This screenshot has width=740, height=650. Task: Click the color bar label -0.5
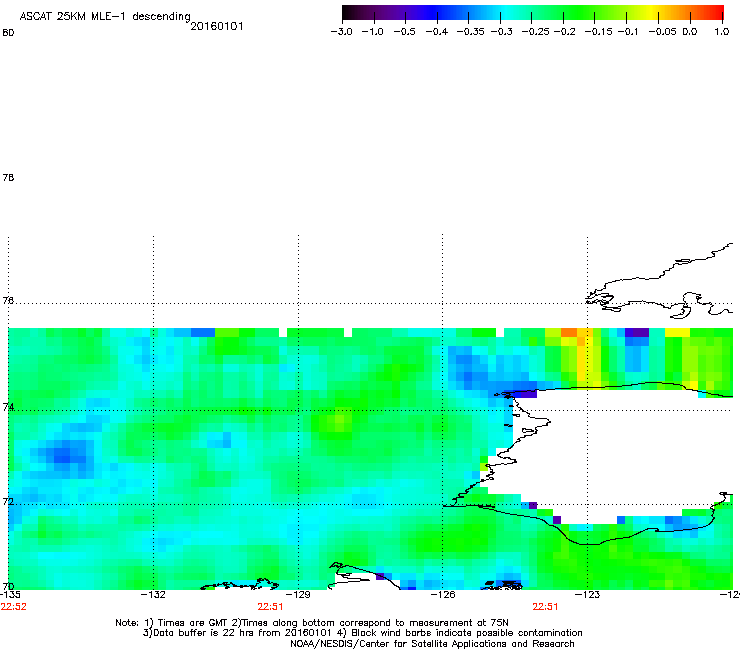click(x=404, y=32)
